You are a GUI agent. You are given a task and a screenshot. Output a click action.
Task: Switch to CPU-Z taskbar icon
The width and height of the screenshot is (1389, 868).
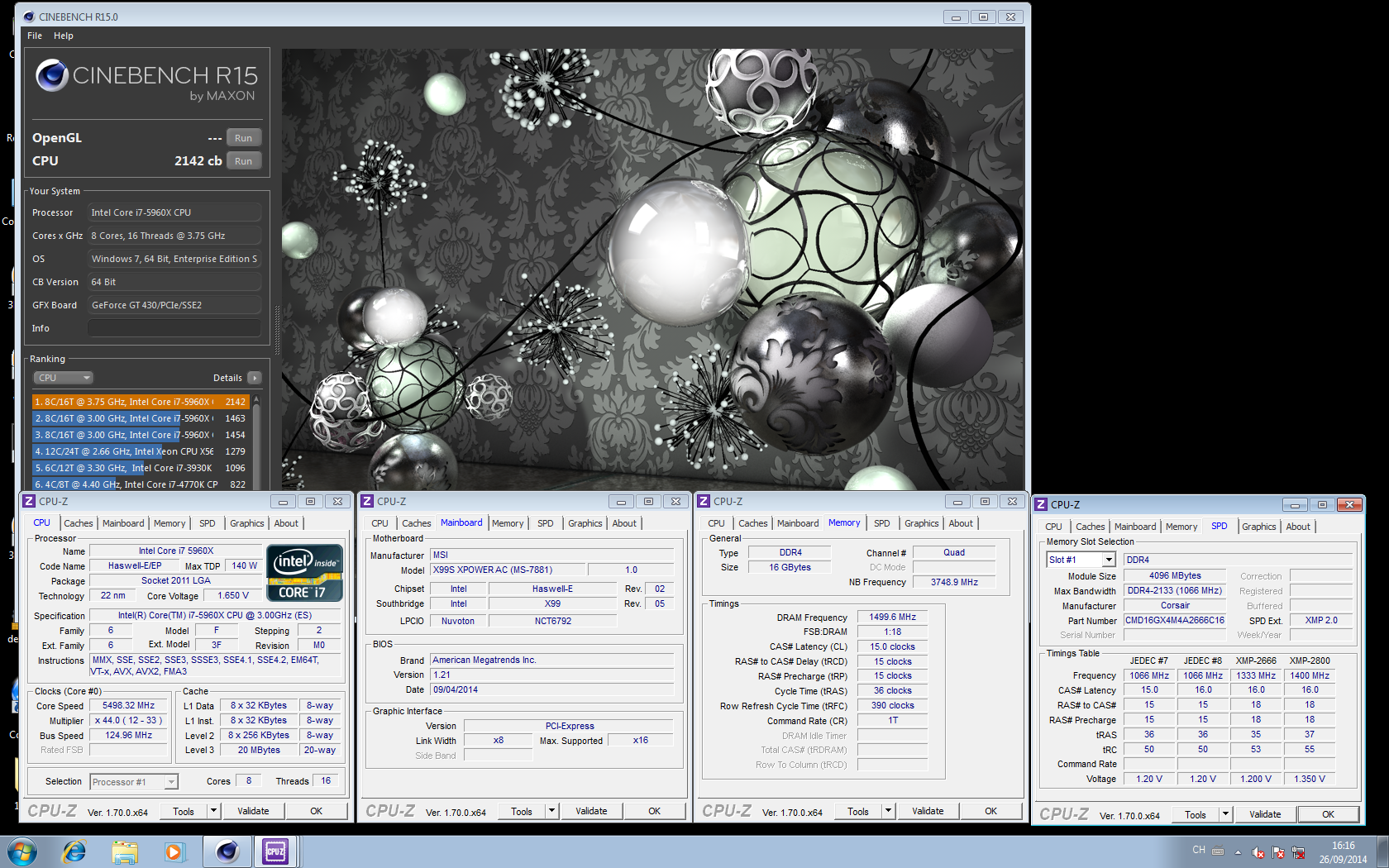click(275, 851)
